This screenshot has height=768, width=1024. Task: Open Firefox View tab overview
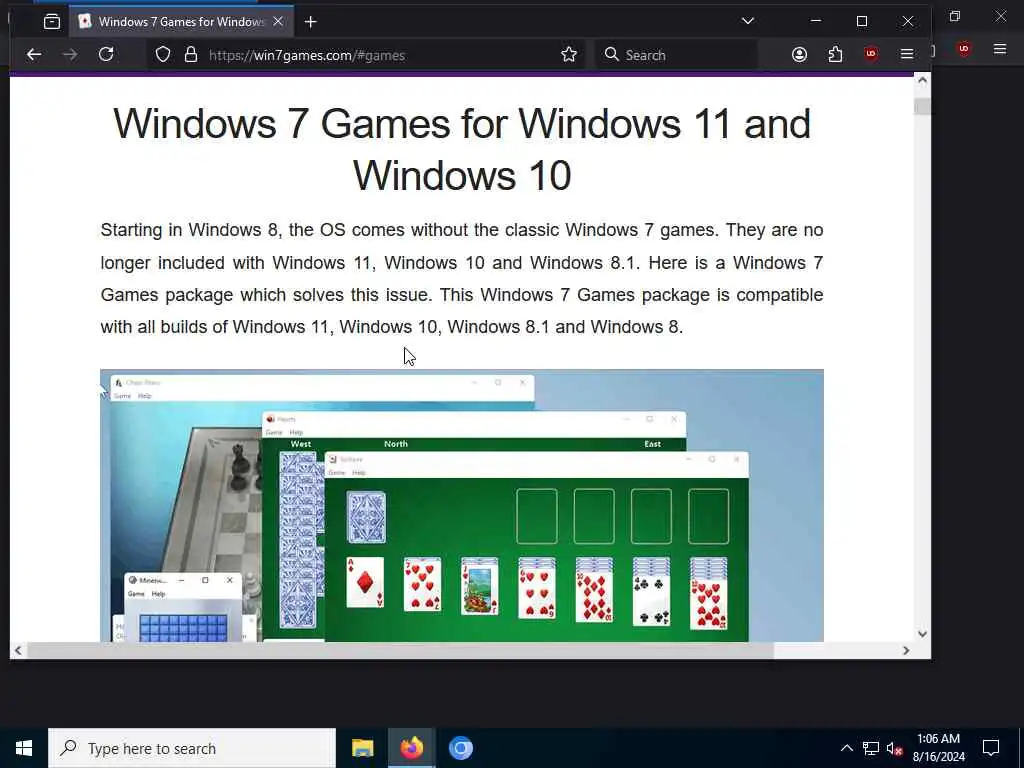tap(52, 22)
